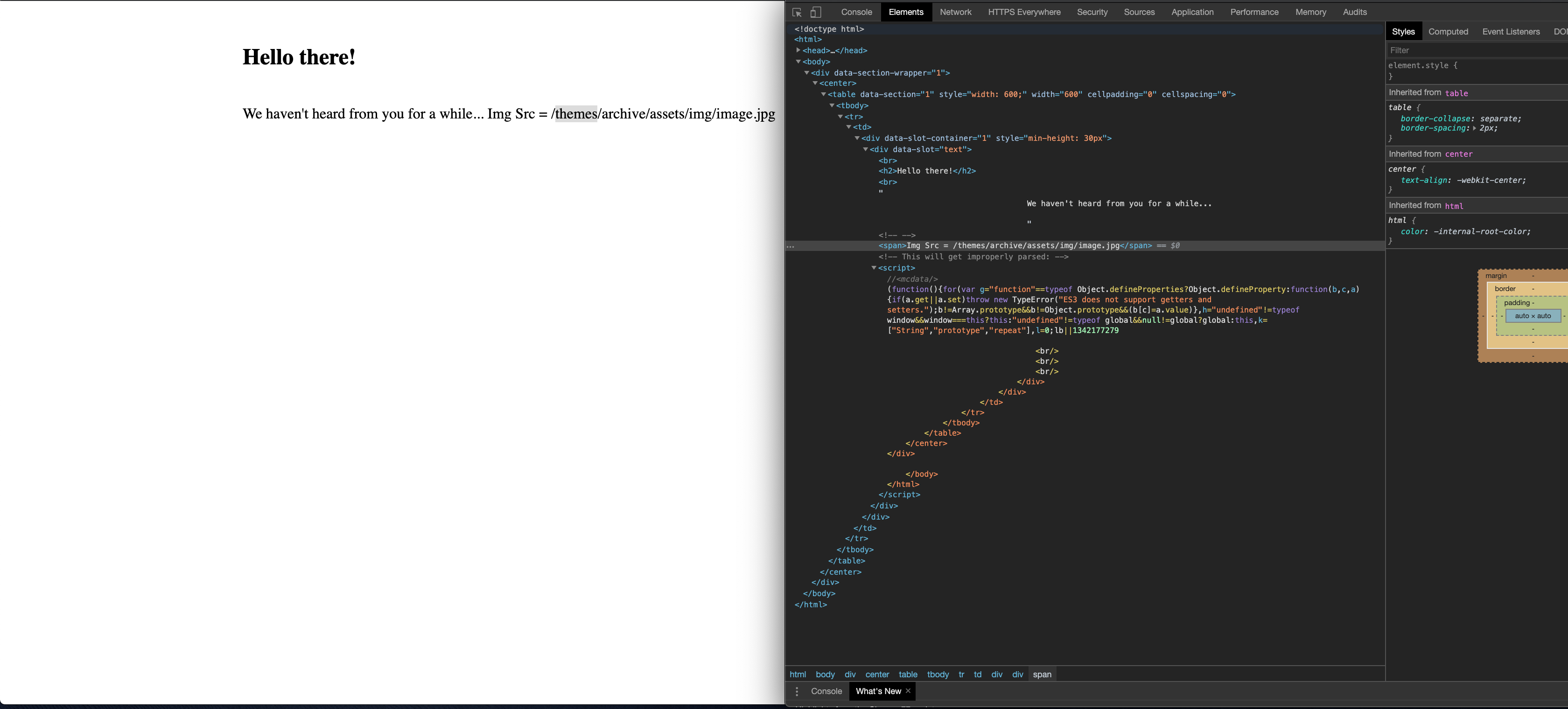Screen dimensions: 1568x709
Task: Select the h2 Hello there! node
Action: (927, 171)
